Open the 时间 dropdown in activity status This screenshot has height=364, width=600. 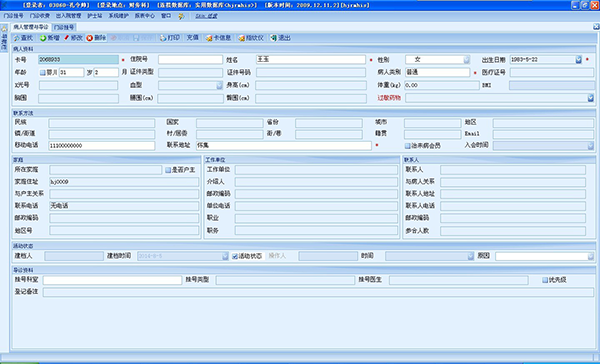click(471, 256)
